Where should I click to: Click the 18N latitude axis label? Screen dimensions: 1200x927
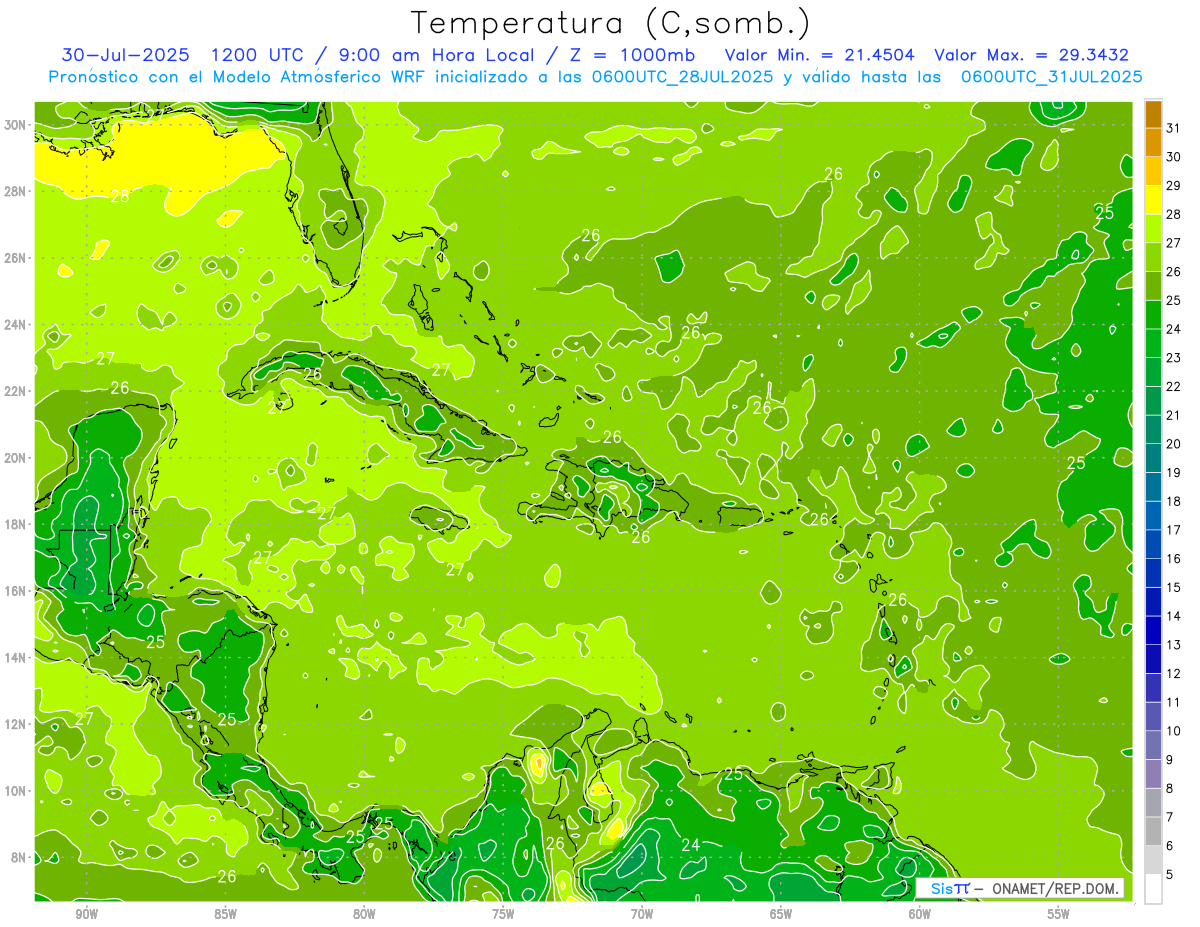coord(17,524)
